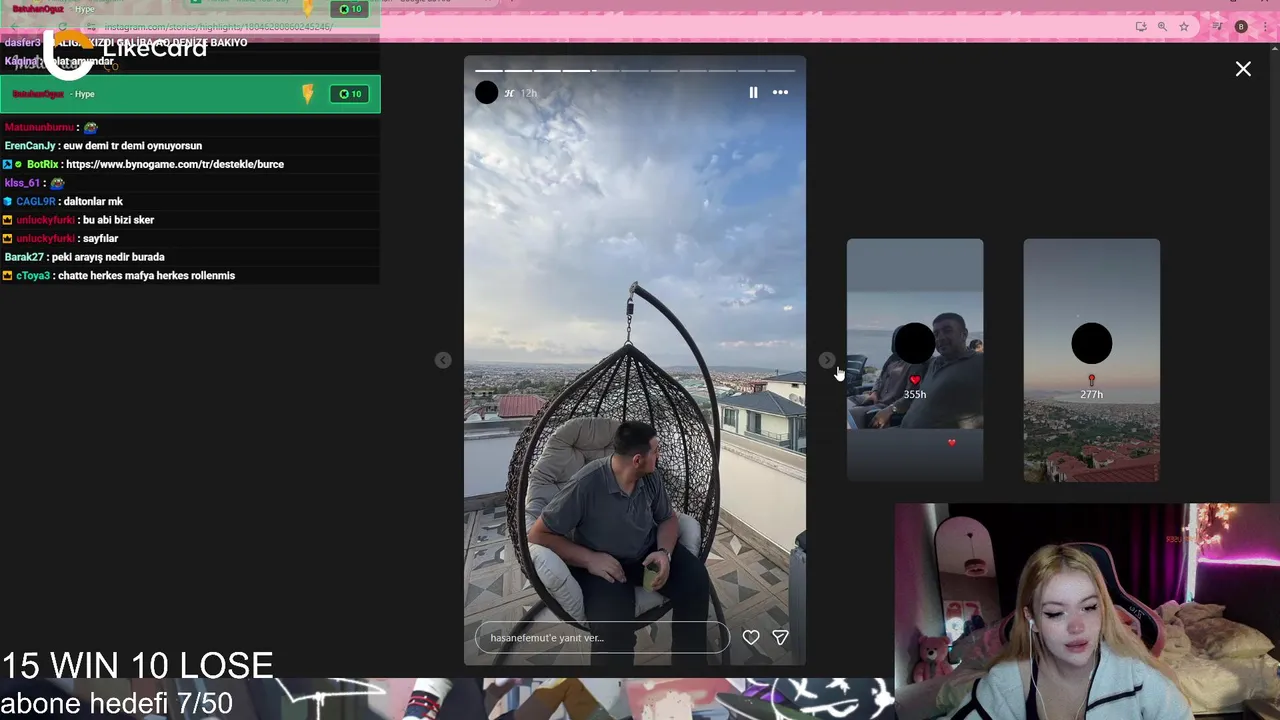Viewport: 1280px width, 720px height.
Task: Click the Hype 10 button in chat
Action: [349, 94]
